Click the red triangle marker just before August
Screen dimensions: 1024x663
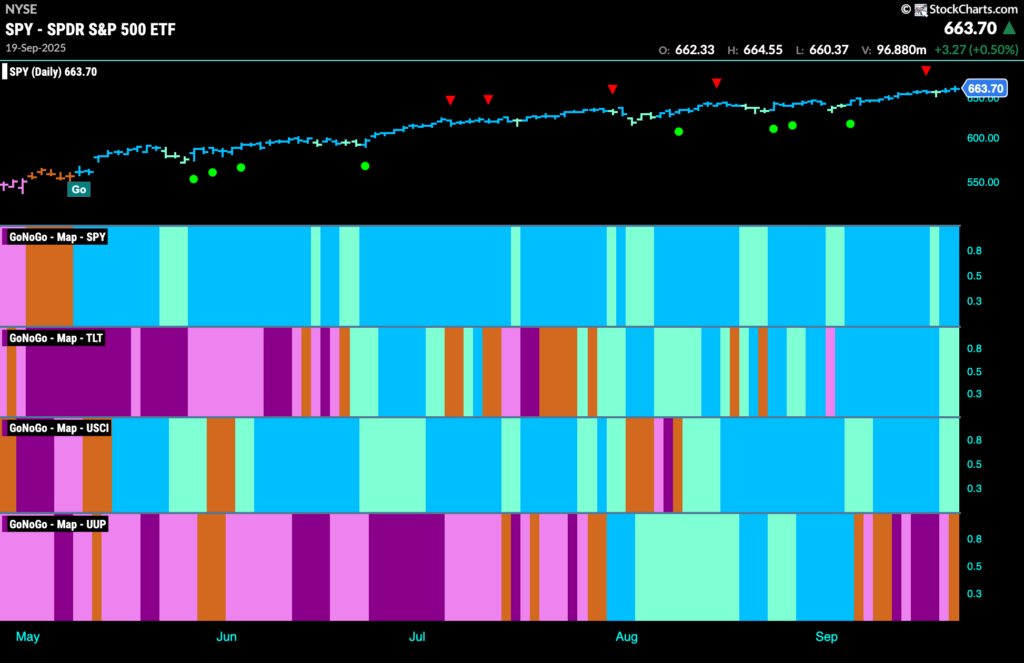[x=612, y=89]
